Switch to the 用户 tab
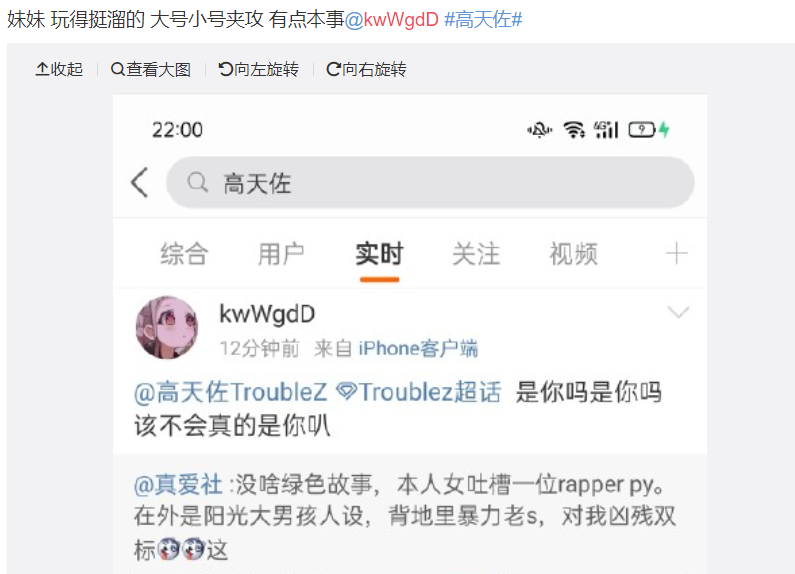 (281, 254)
